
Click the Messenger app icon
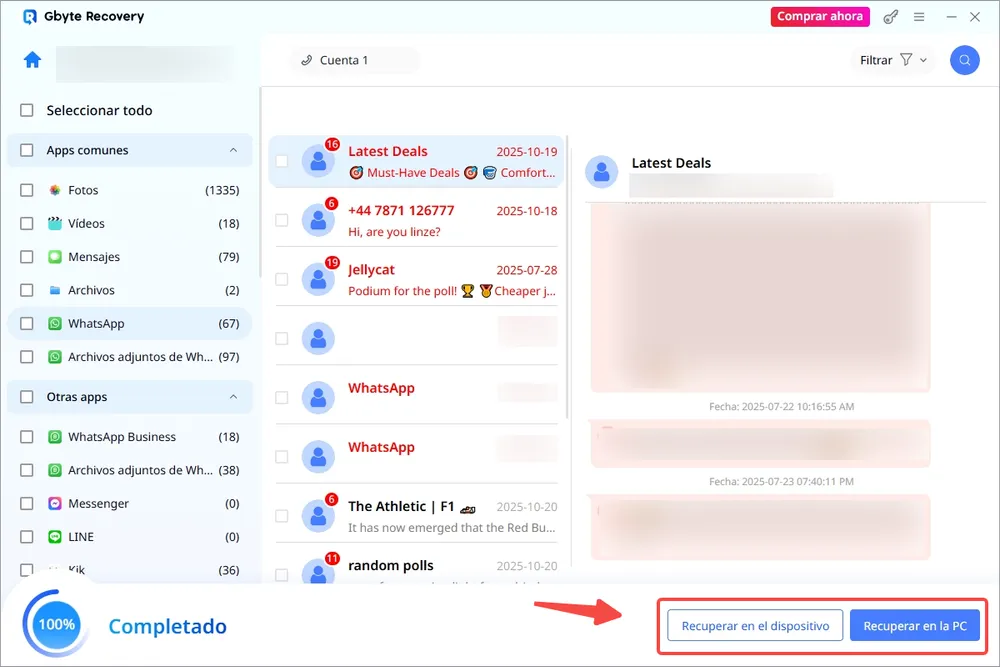click(56, 503)
